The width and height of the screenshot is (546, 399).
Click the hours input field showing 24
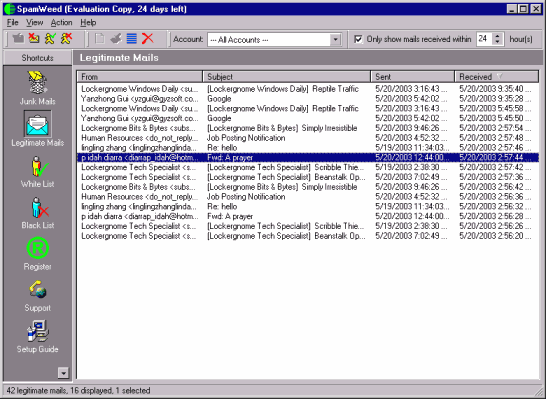coord(484,39)
